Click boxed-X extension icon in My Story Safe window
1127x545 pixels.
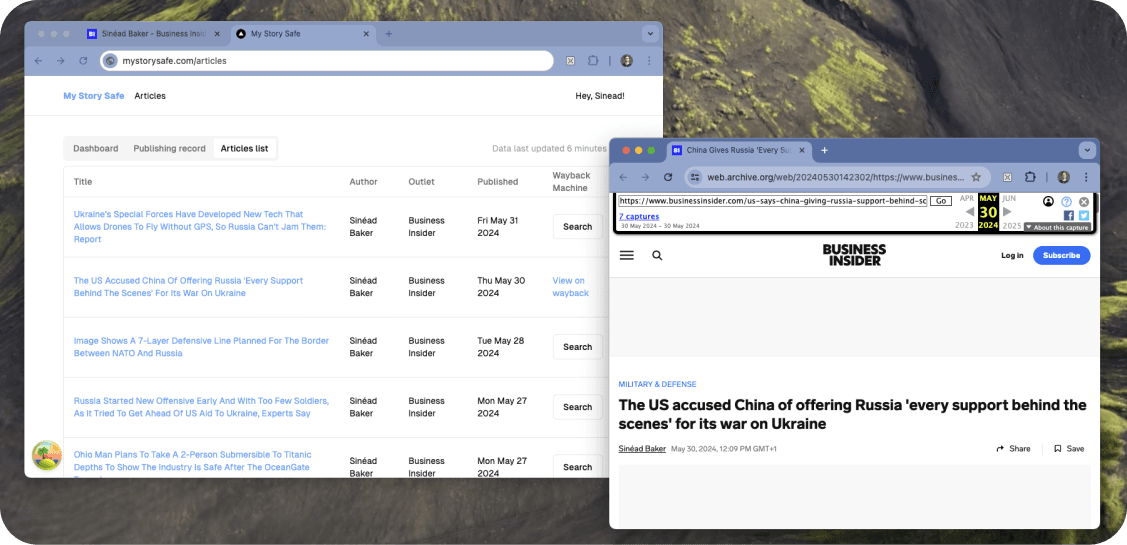[x=571, y=61]
